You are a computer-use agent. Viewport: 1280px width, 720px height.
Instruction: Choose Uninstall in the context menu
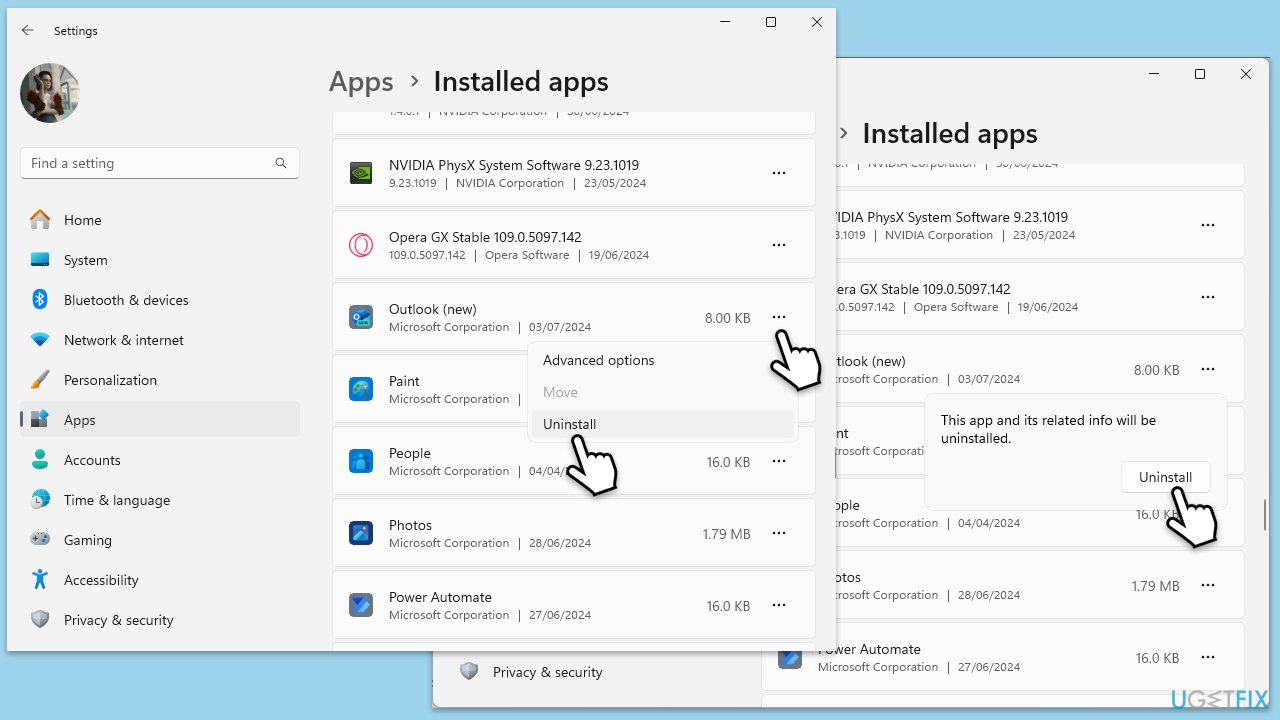pos(662,424)
